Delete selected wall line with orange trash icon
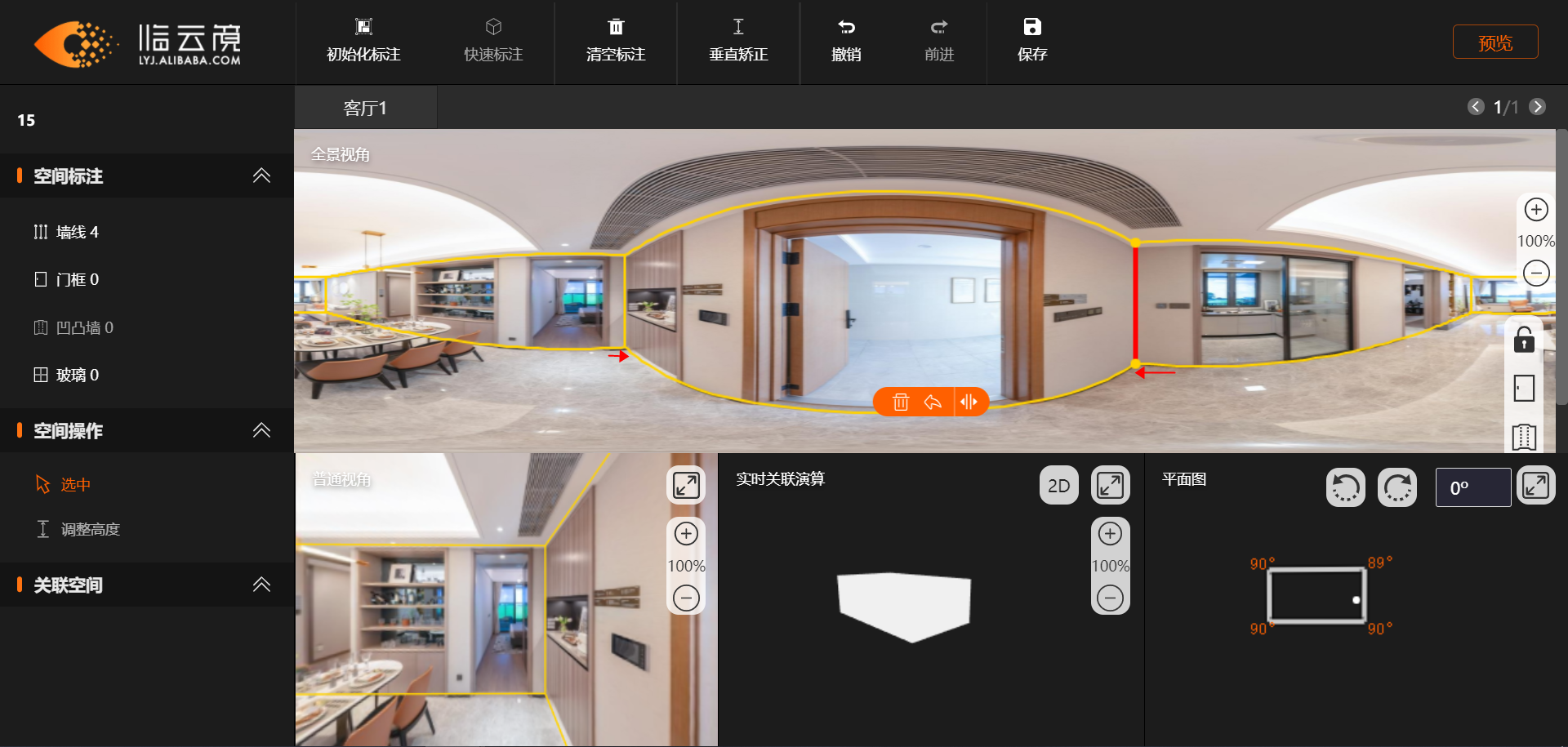1568x747 pixels. click(x=901, y=402)
